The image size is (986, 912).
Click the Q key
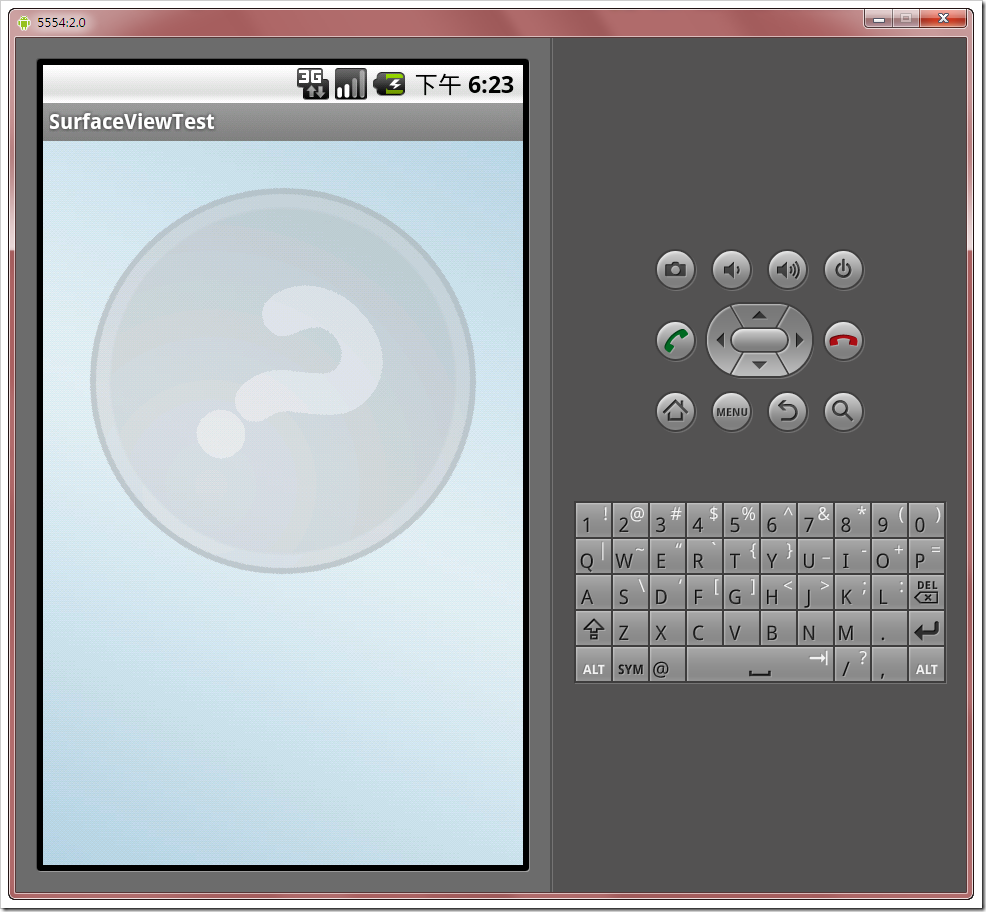click(x=593, y=556)
